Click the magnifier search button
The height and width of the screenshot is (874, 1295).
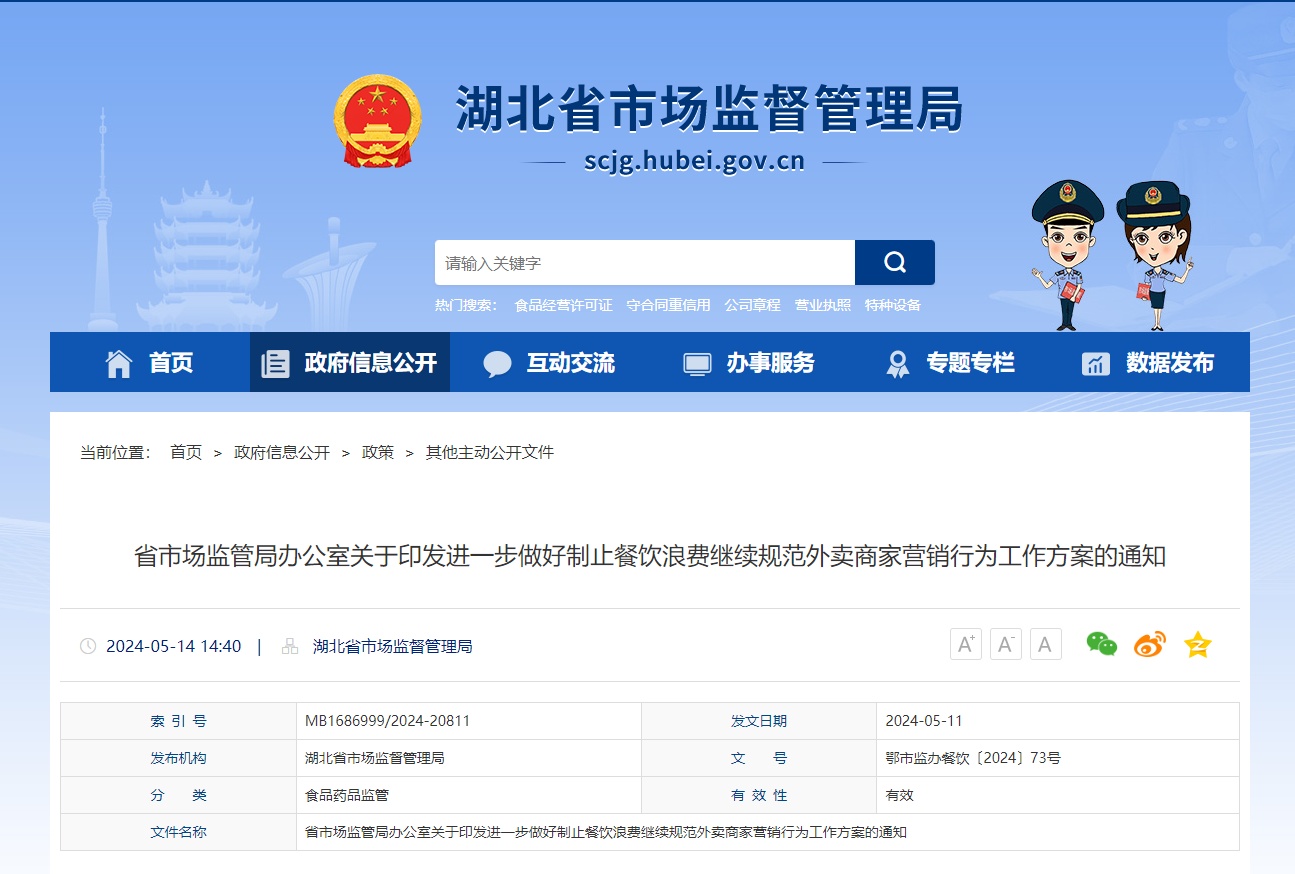click(x=894, y=263)
